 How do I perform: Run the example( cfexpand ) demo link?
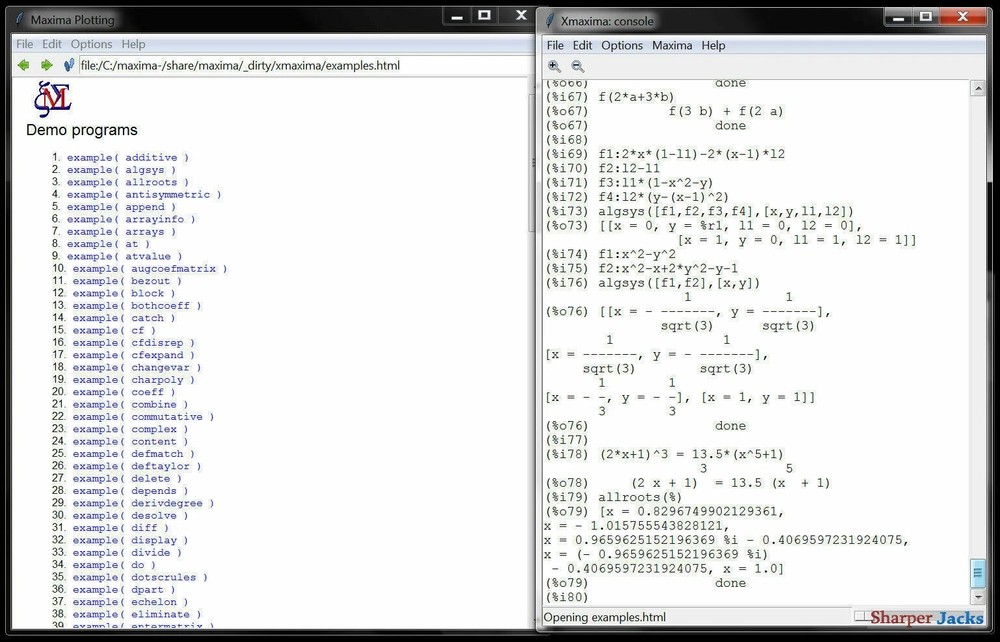[133, 354]
